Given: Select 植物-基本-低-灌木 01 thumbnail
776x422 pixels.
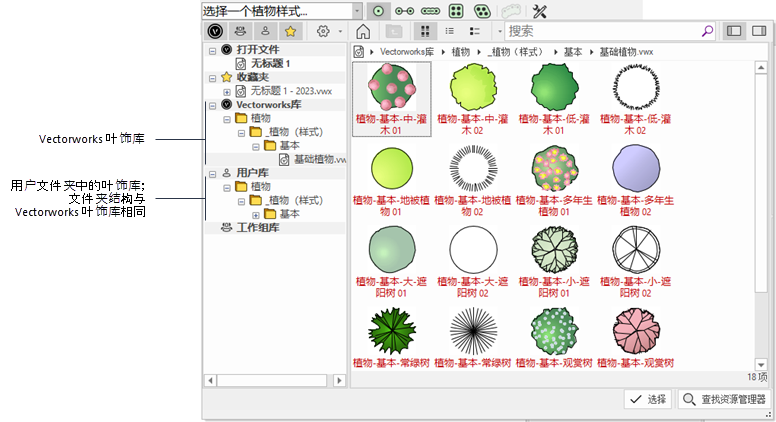Looking at the screenshot, I should click(x=554, y=99).
